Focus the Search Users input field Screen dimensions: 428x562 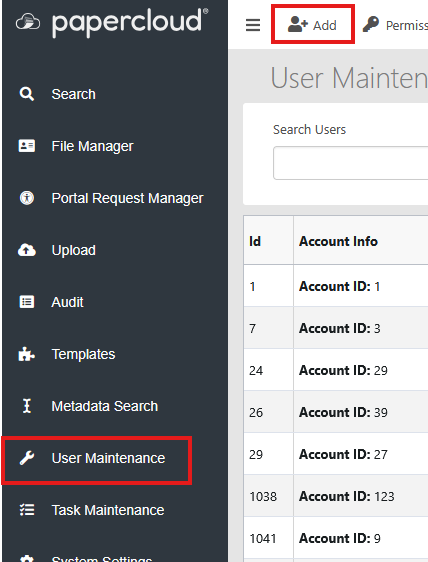[x=351, y=162]
